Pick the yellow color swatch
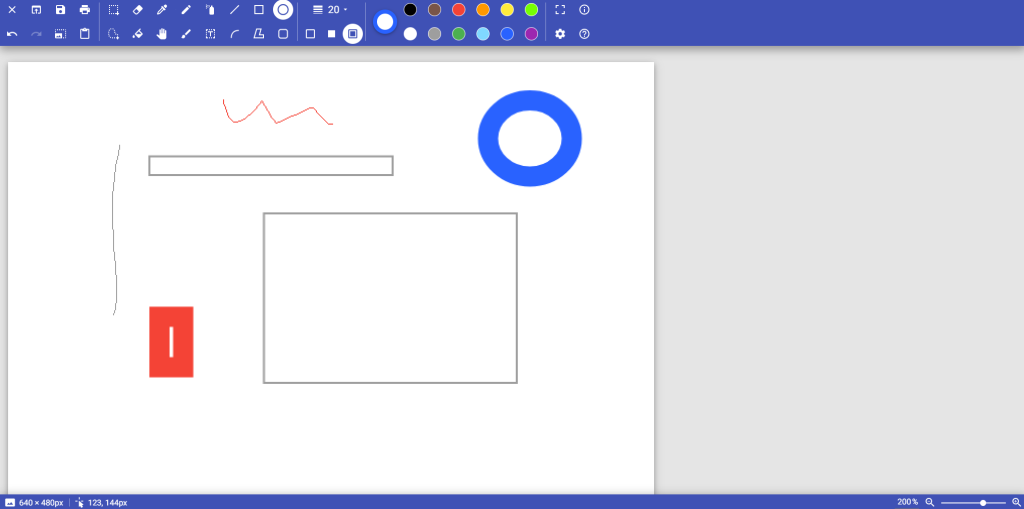This screenshot has height=509, width=1024. click(507, 10)
